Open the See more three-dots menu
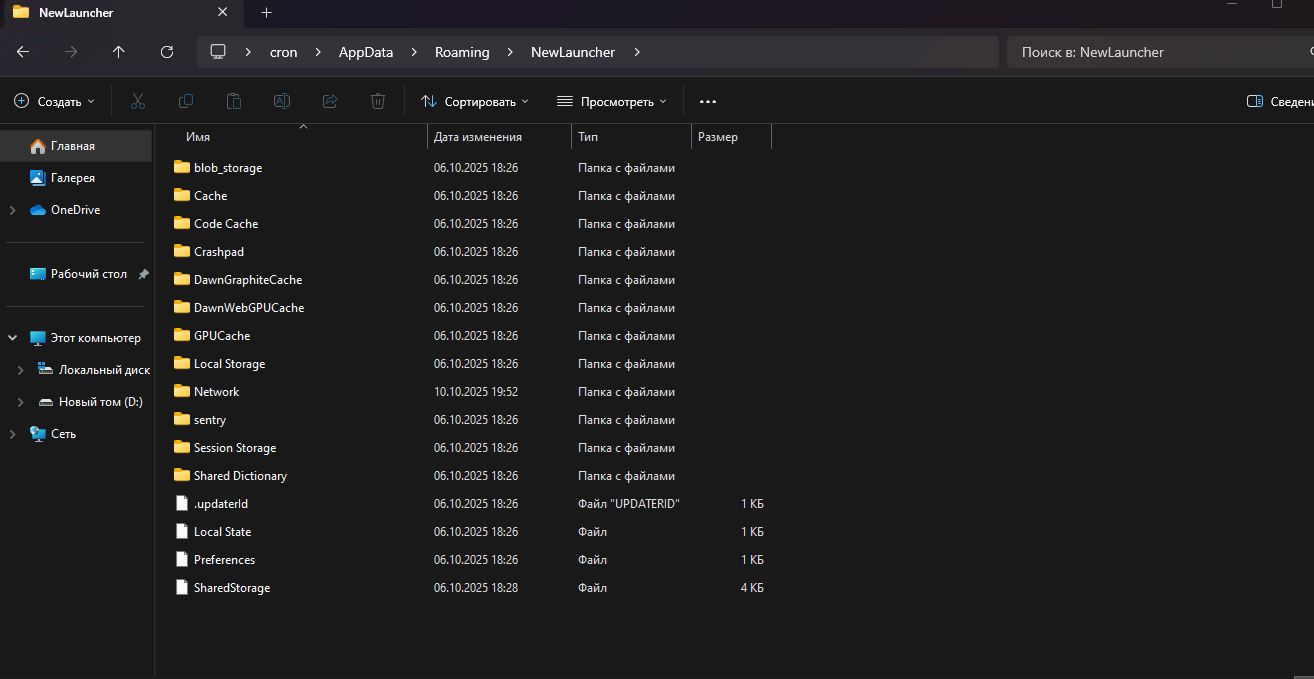 tap(708, 101)
